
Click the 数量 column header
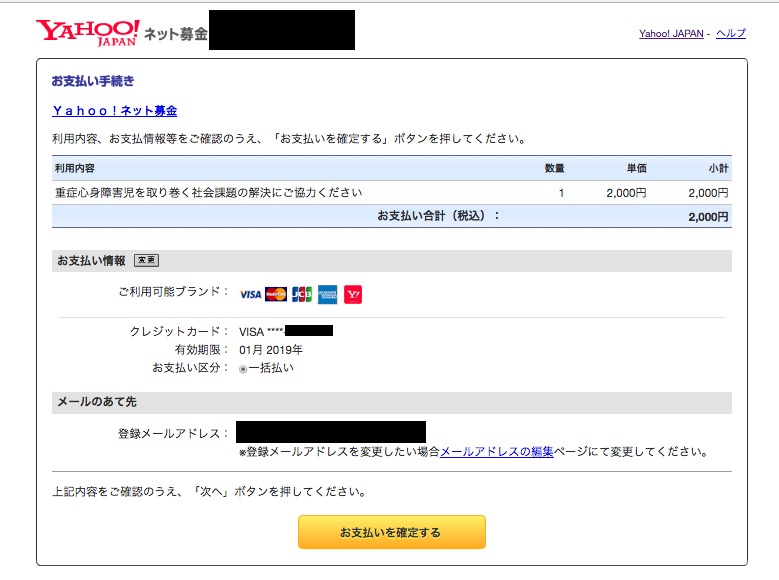554,168
